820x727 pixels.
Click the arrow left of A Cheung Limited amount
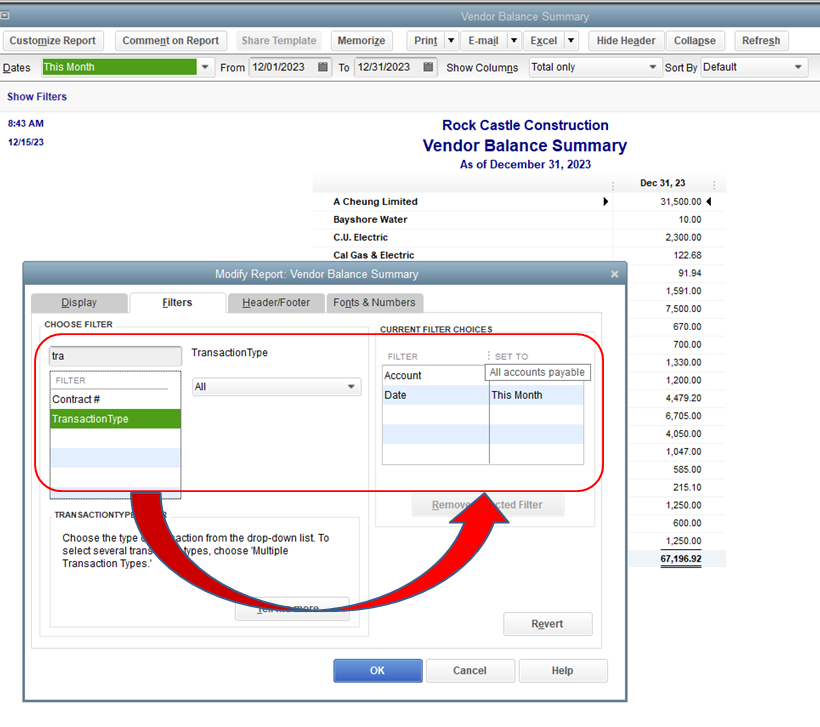point(605,202)
